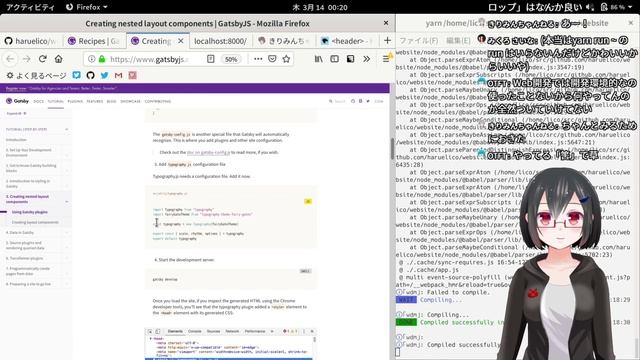Image resolution: width=640 pixels, height=360 pixels.
Task: Click the Firefox page vertical scrollbar
Action: tap(392, 149)
